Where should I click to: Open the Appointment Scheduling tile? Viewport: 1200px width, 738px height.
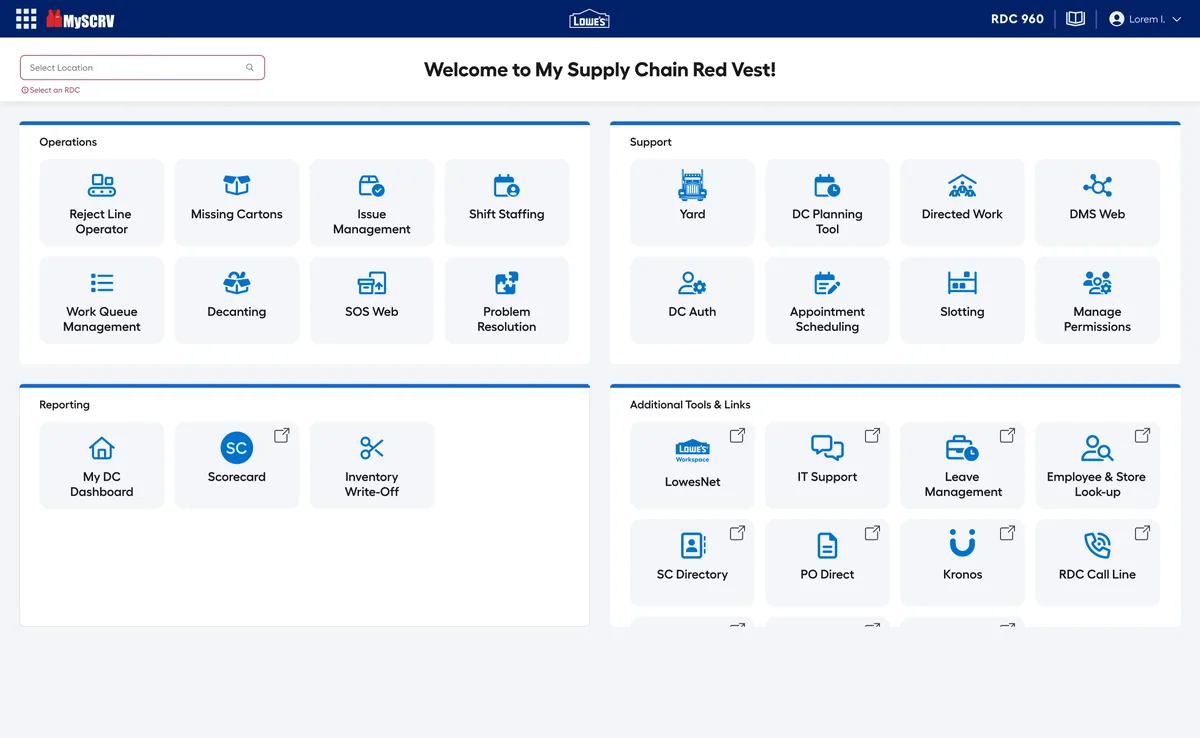coord(827,300)
